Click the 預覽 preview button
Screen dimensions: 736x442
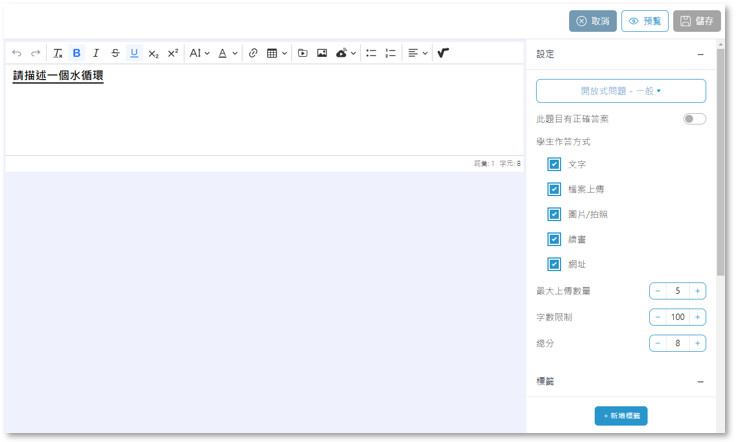[645, 21]
